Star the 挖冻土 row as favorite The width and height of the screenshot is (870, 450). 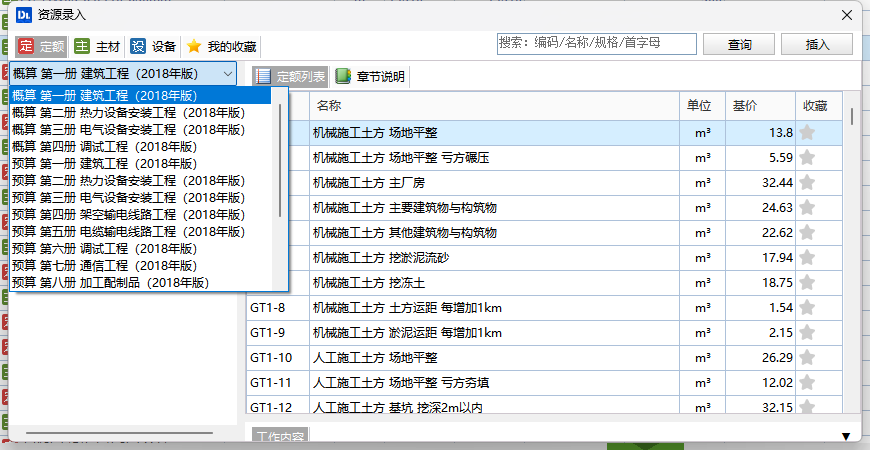(807, 283)
